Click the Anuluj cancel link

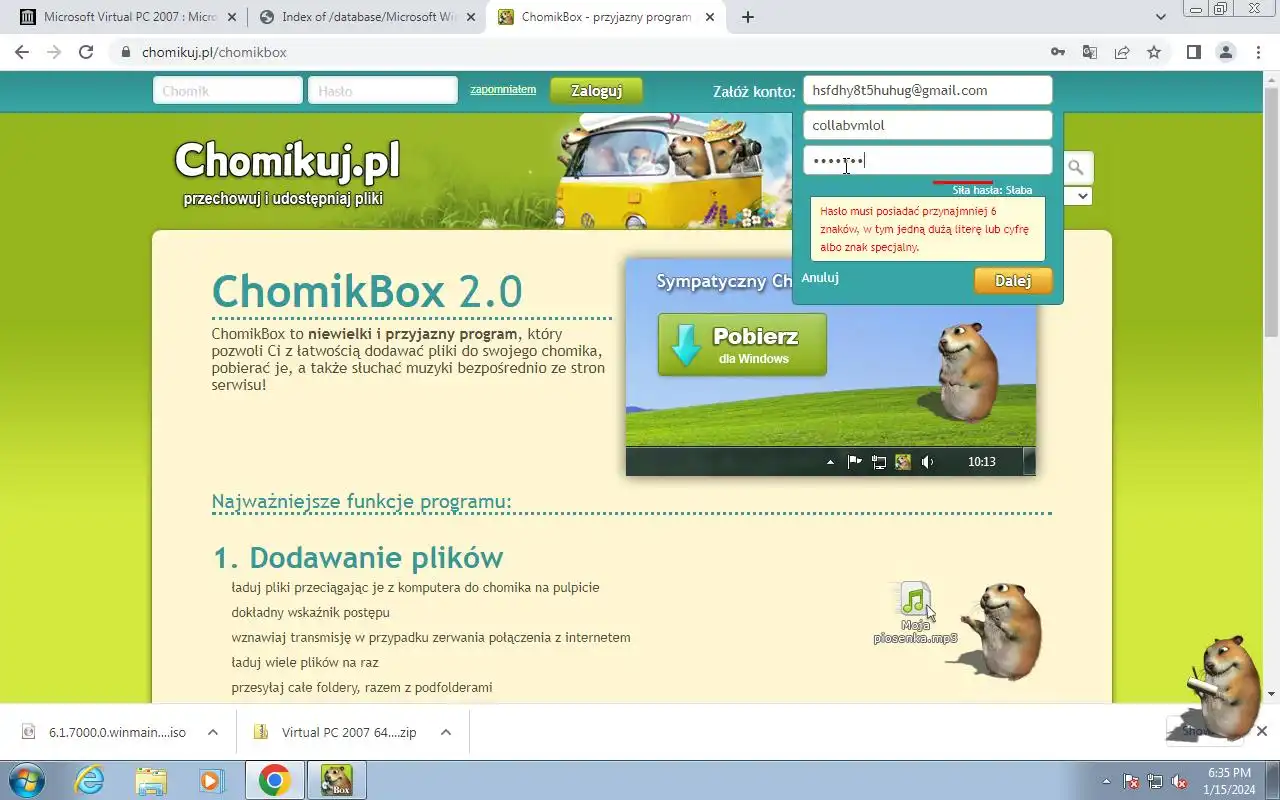pyautogui.click(x=820, y=278)
